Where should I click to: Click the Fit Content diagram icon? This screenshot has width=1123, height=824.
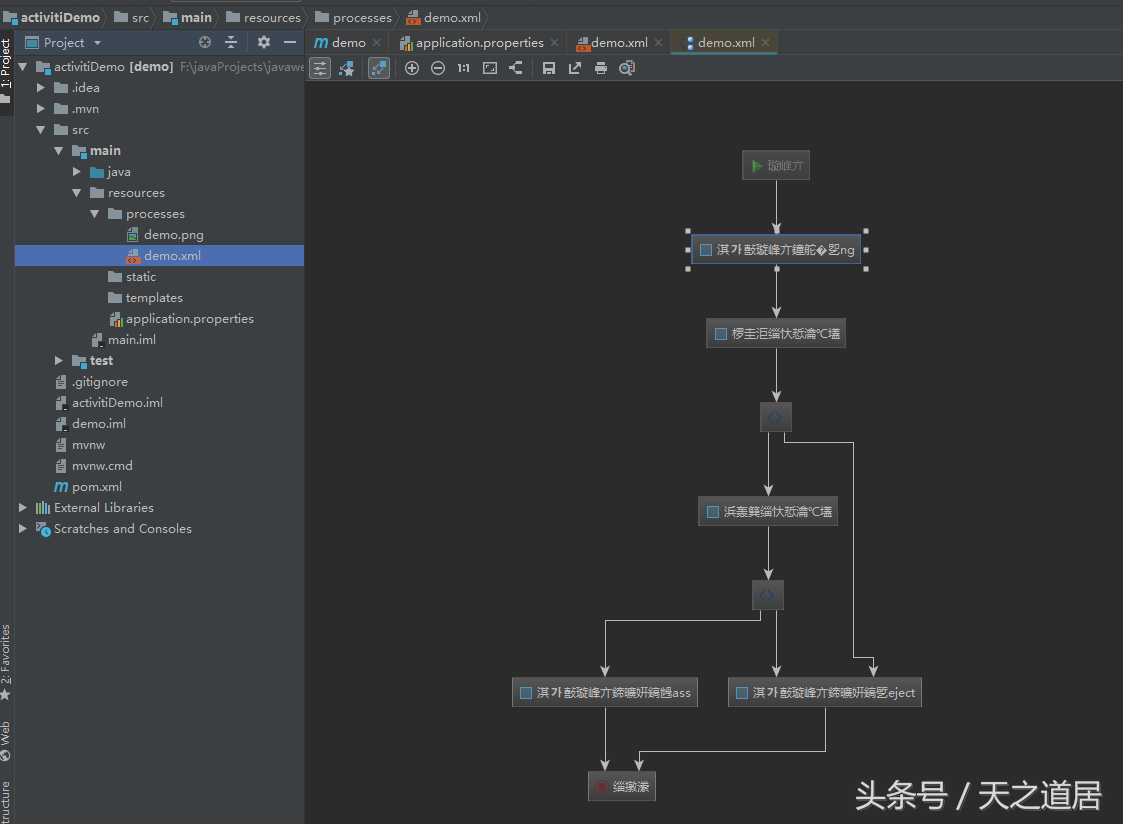pyautogui.click(x=489, y=68)
